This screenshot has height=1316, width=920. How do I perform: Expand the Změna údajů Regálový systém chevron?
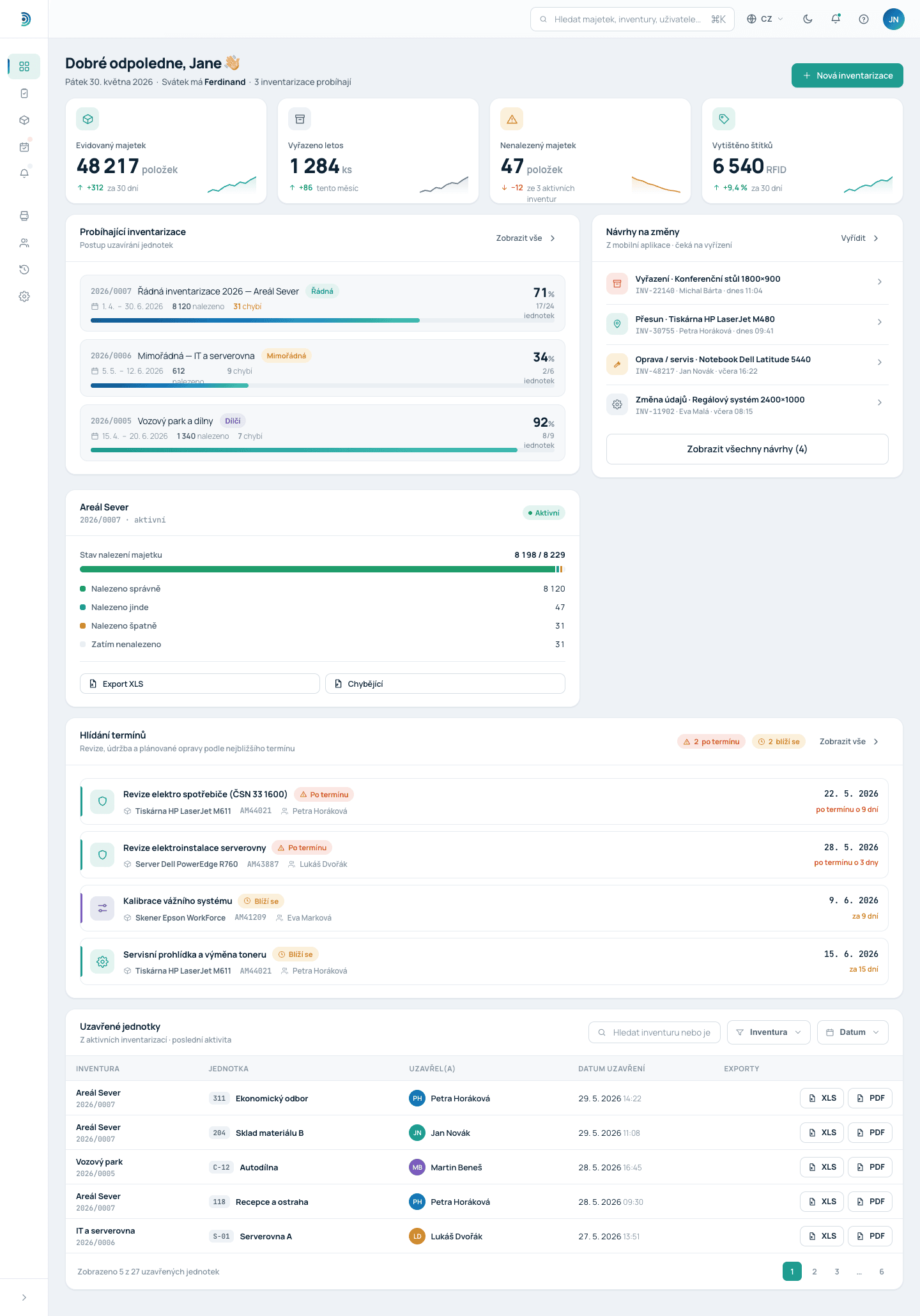(x=880, y=402)
